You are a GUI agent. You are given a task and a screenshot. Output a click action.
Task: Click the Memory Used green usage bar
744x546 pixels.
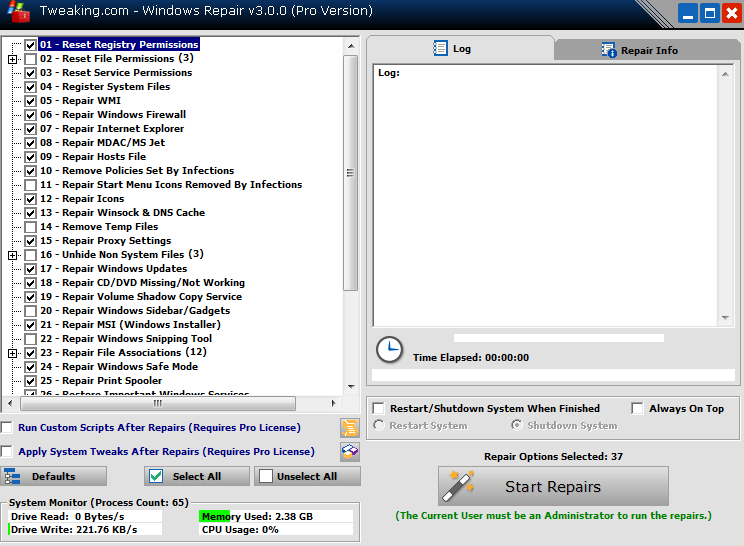[x=214, y=516]
